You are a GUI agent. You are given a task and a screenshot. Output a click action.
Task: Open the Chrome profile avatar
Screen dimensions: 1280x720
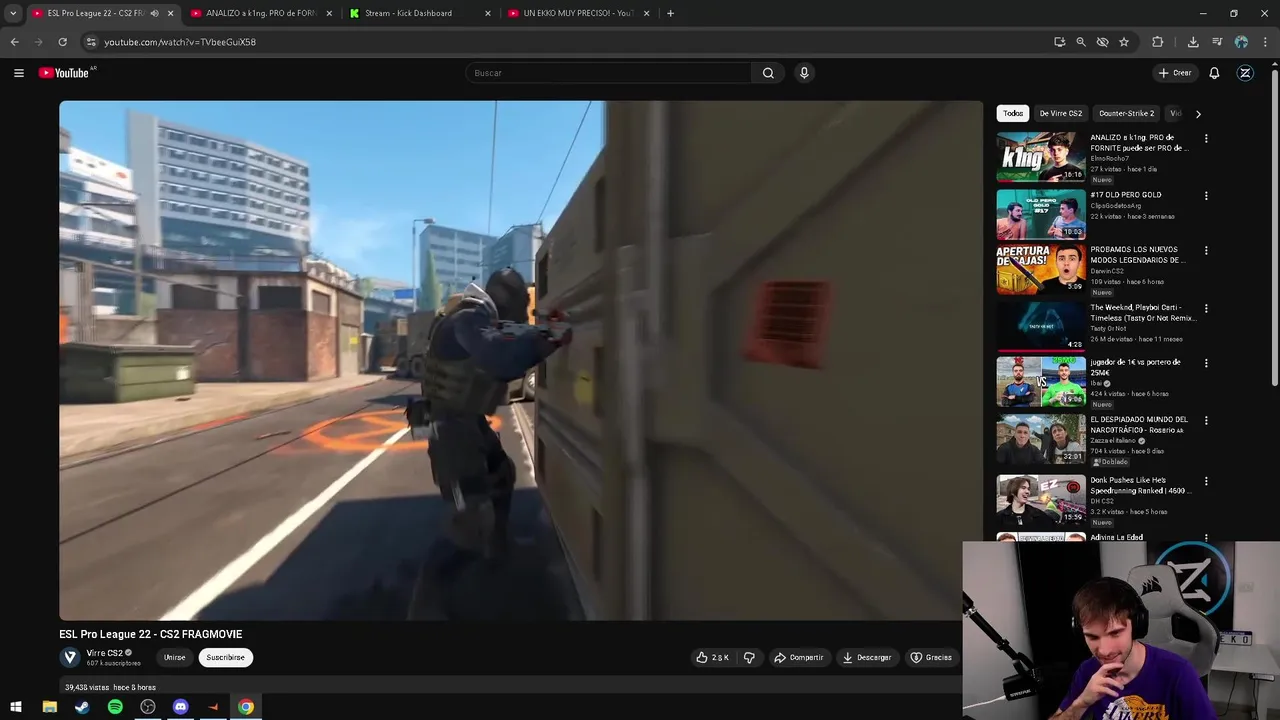coord(1241,42)
